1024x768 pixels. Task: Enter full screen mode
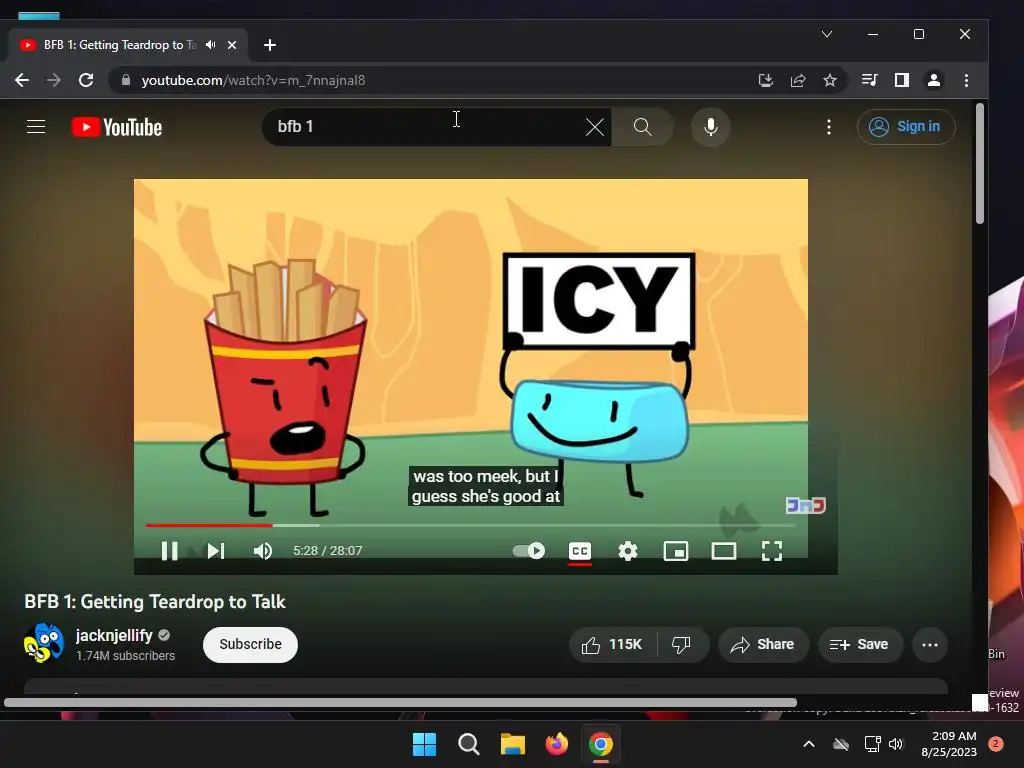click(x=772, y=551)
